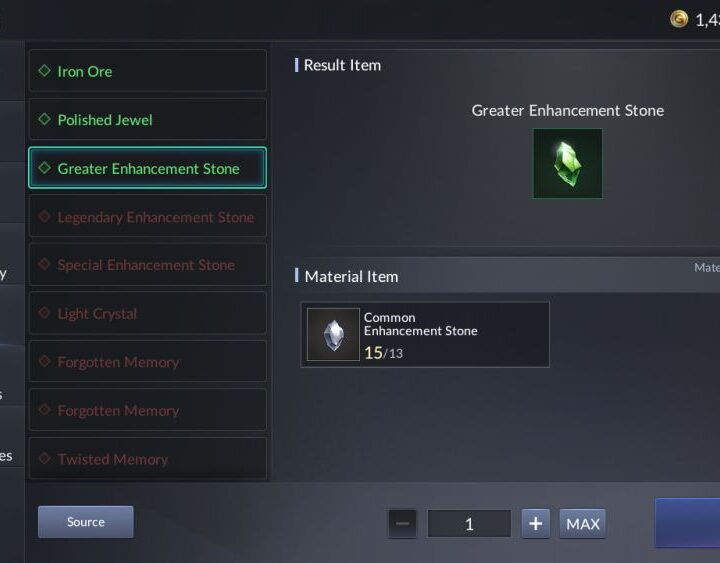Click the Common Enhancement Stone material icon
The width and height of the screenshot is (720, 563).
(333, 334)
